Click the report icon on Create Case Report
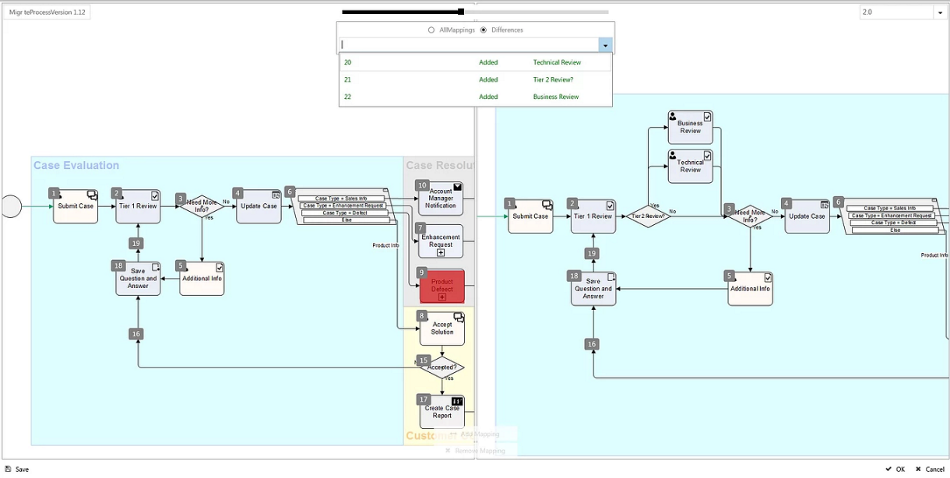950x478 pixels. (457, 402)
